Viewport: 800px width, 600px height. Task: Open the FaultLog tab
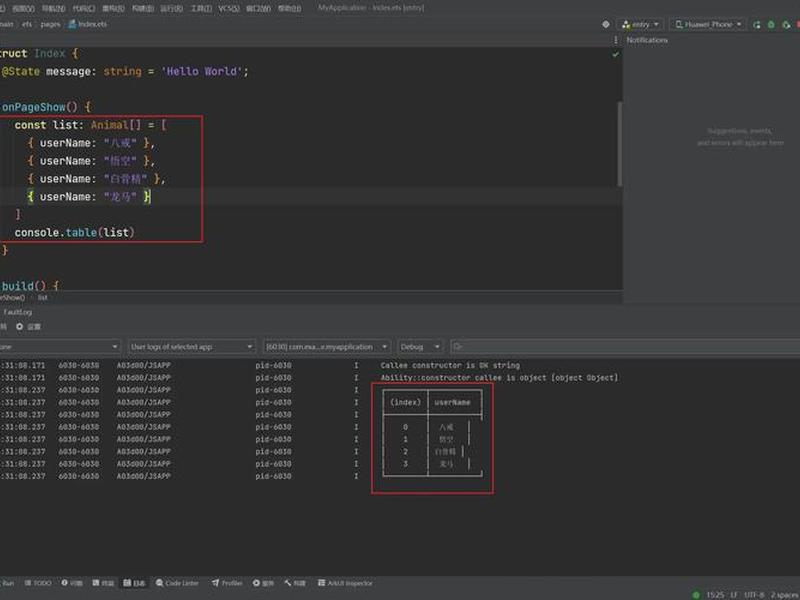point(17,312)
